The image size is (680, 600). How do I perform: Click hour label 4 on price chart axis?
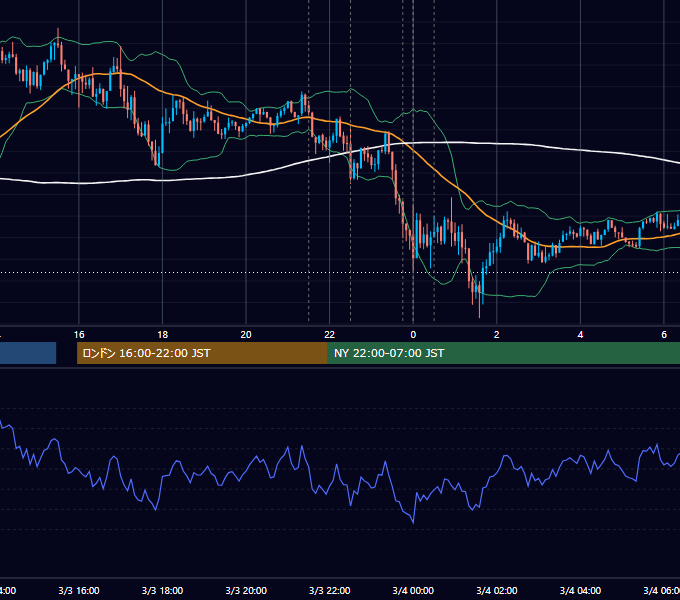tap(580, 335)
